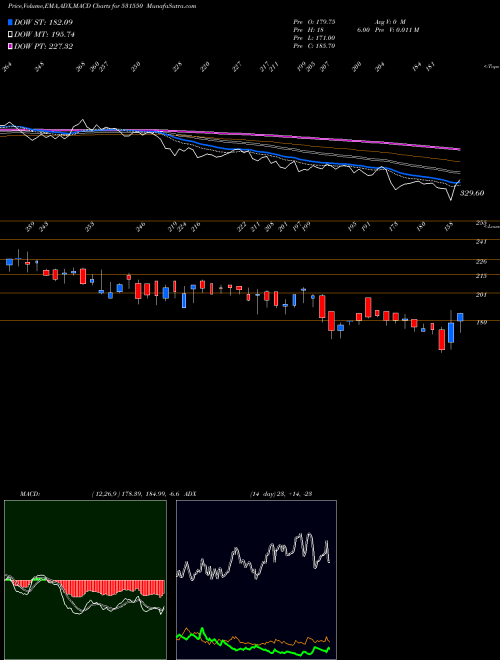
Task: Click the 226 price axis label
Action: pos(481,262)
